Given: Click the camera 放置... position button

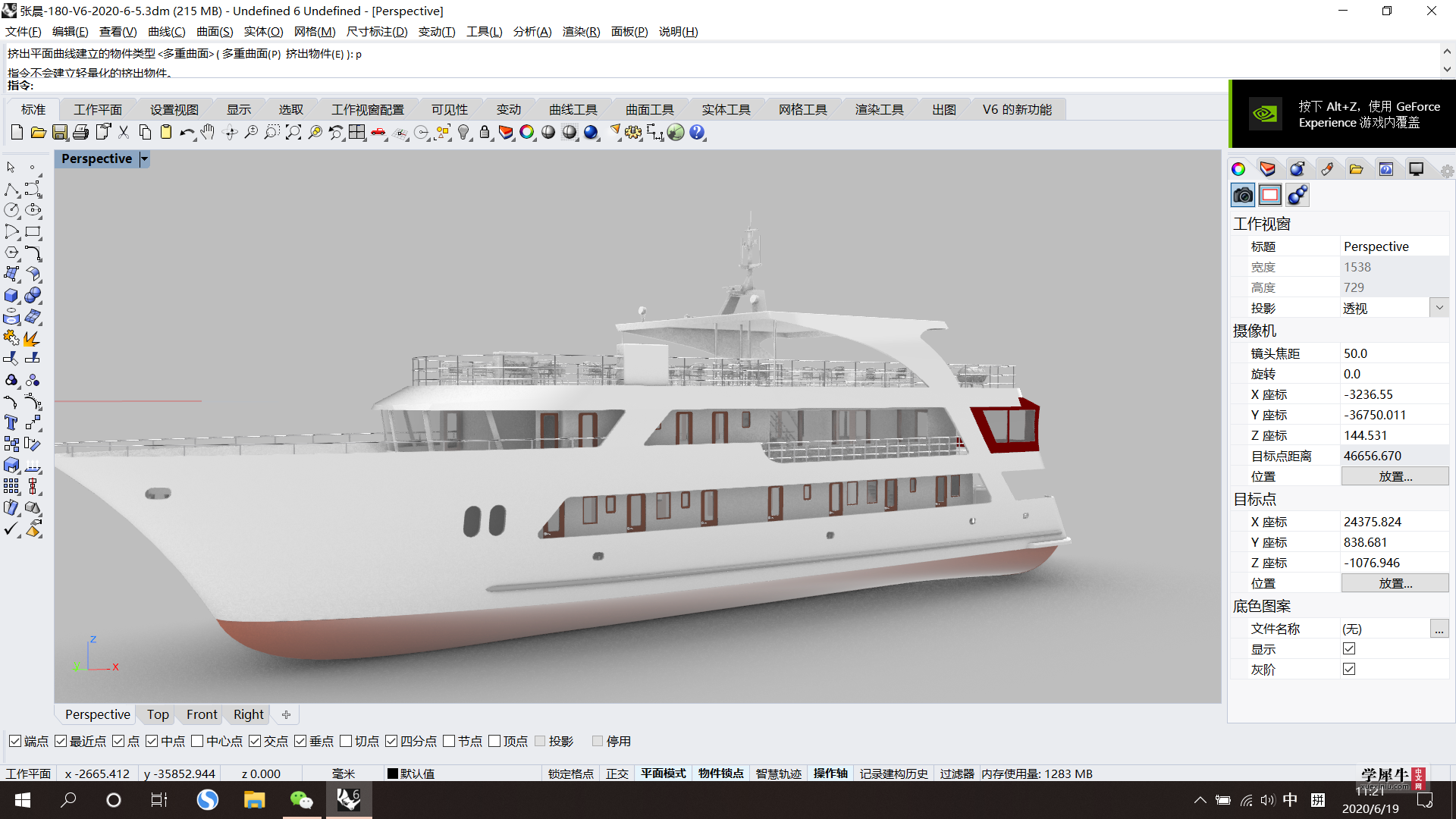Looking at the screenshot, I should coord(1395,476).
